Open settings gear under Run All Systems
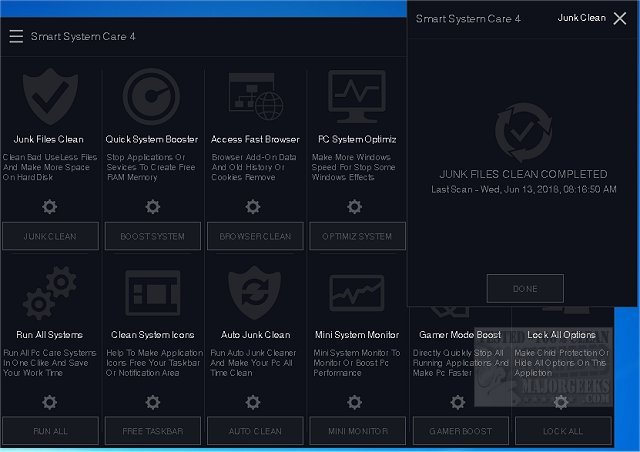The image size is (640, 452). click(50, 402)
